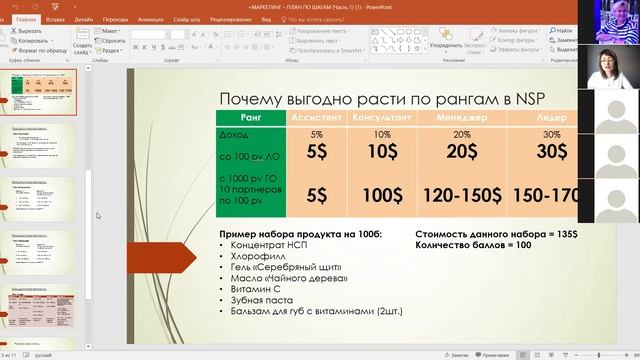The height and width of the screenshot is (360, 640).
Task: Open the Вставка ribbon tab
Action: tap(55, 19)
